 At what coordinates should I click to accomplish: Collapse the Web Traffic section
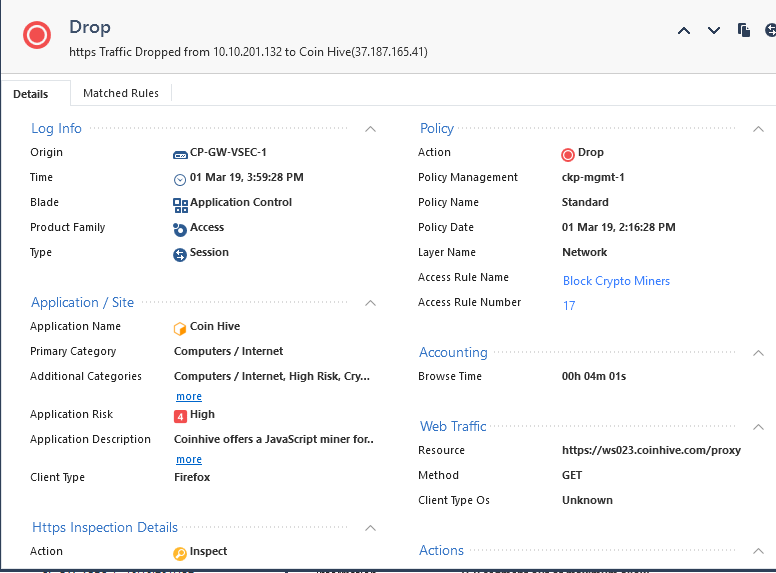(x=758, y=427)
